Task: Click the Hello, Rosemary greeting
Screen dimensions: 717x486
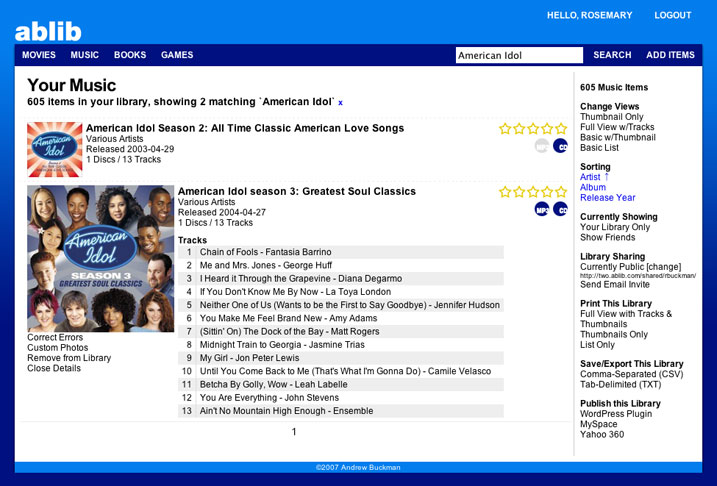Action: pos(589,15)
